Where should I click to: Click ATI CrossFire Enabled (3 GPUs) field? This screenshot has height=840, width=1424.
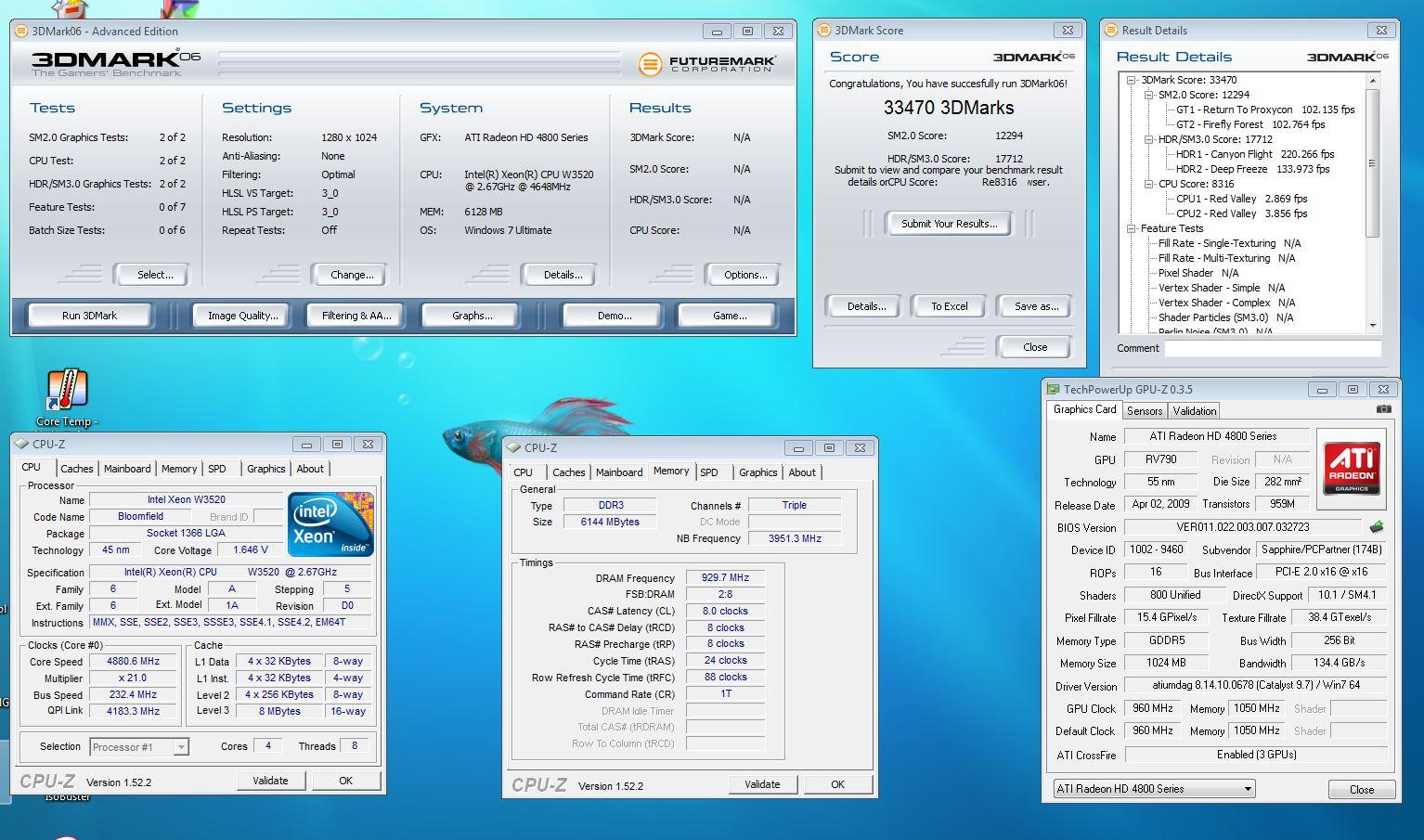(1256, 755)
